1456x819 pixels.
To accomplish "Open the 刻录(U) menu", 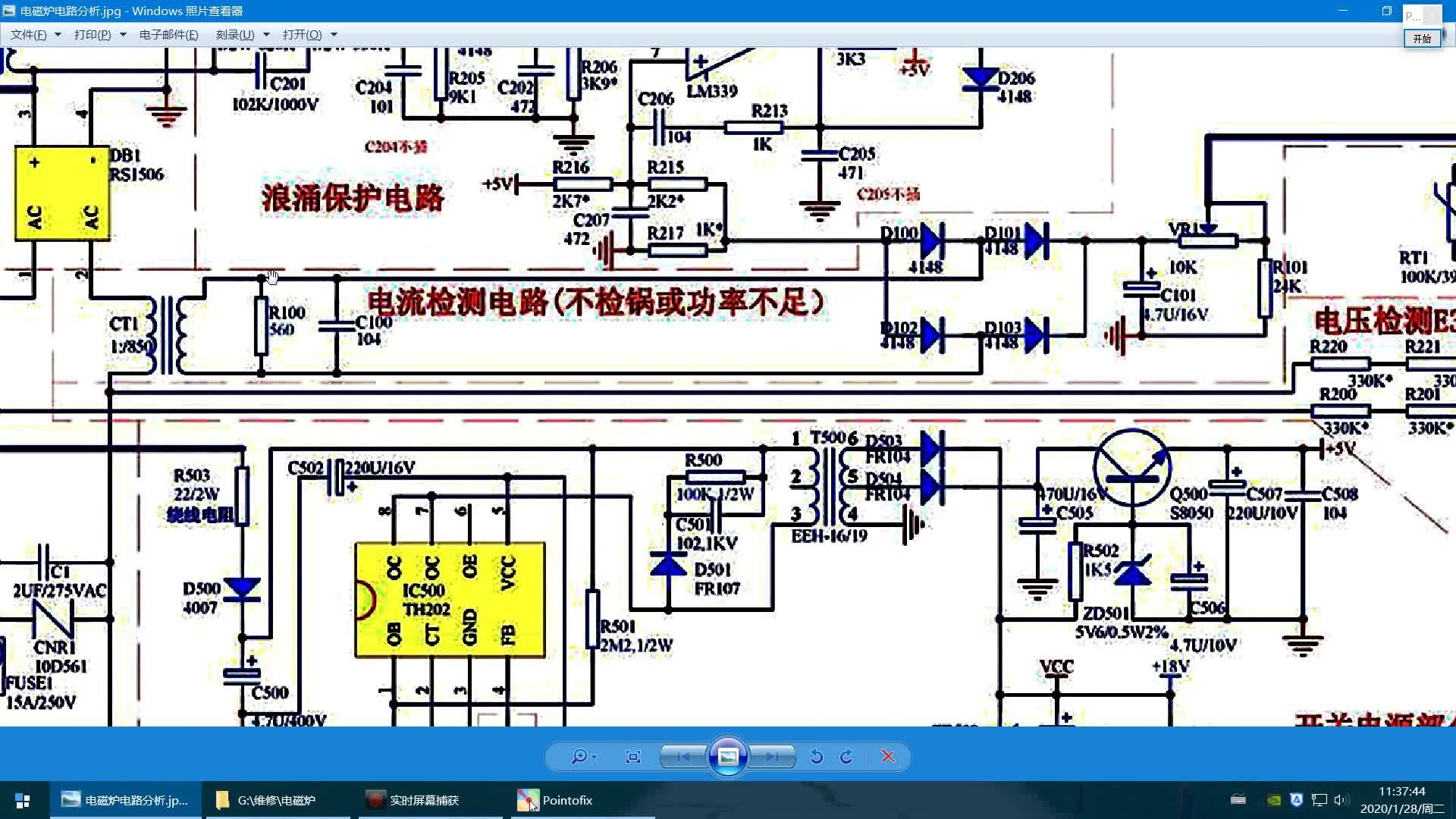I will pos(235,35).
